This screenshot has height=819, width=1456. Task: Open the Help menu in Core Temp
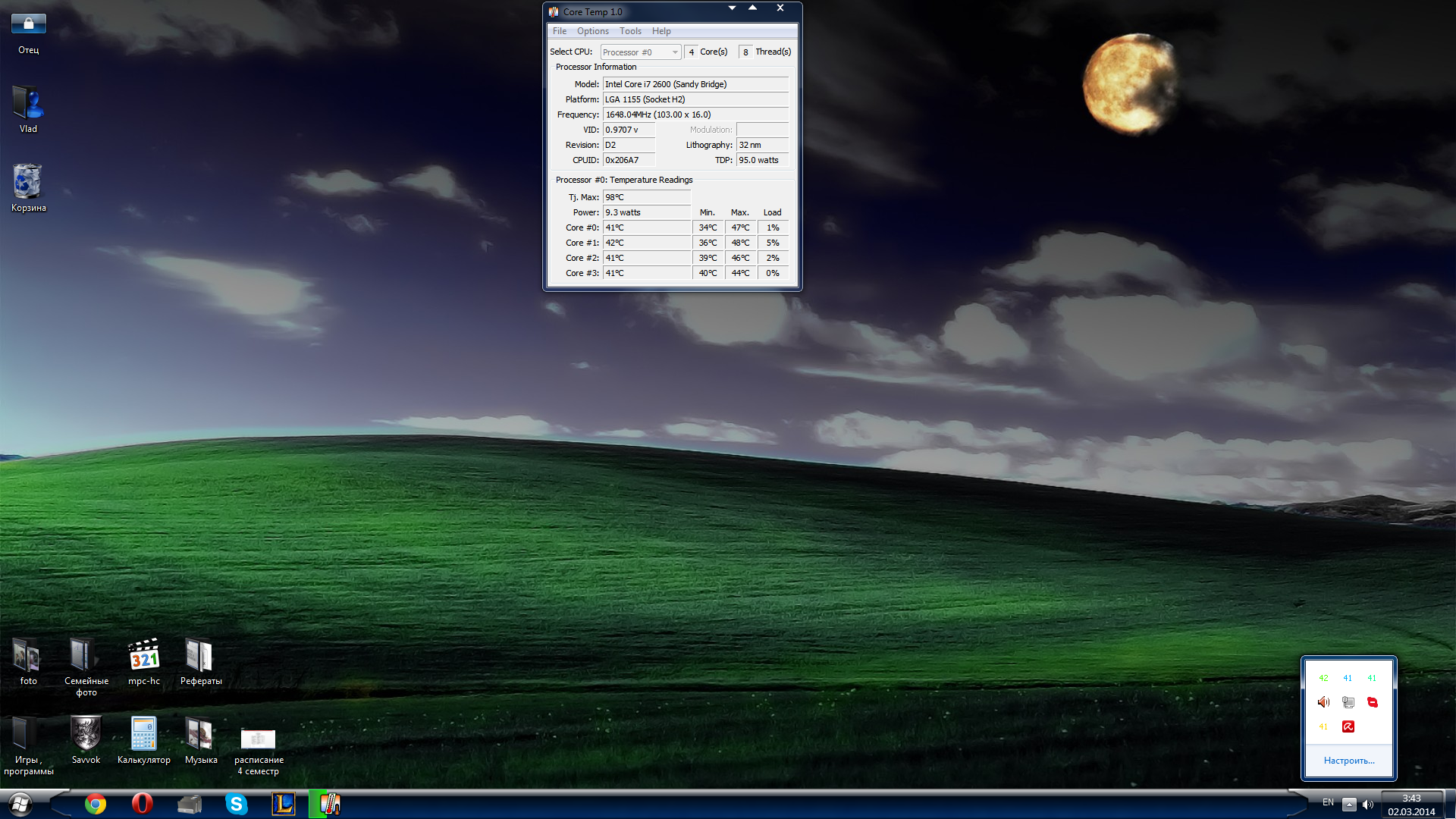click(x=661, y=31)
